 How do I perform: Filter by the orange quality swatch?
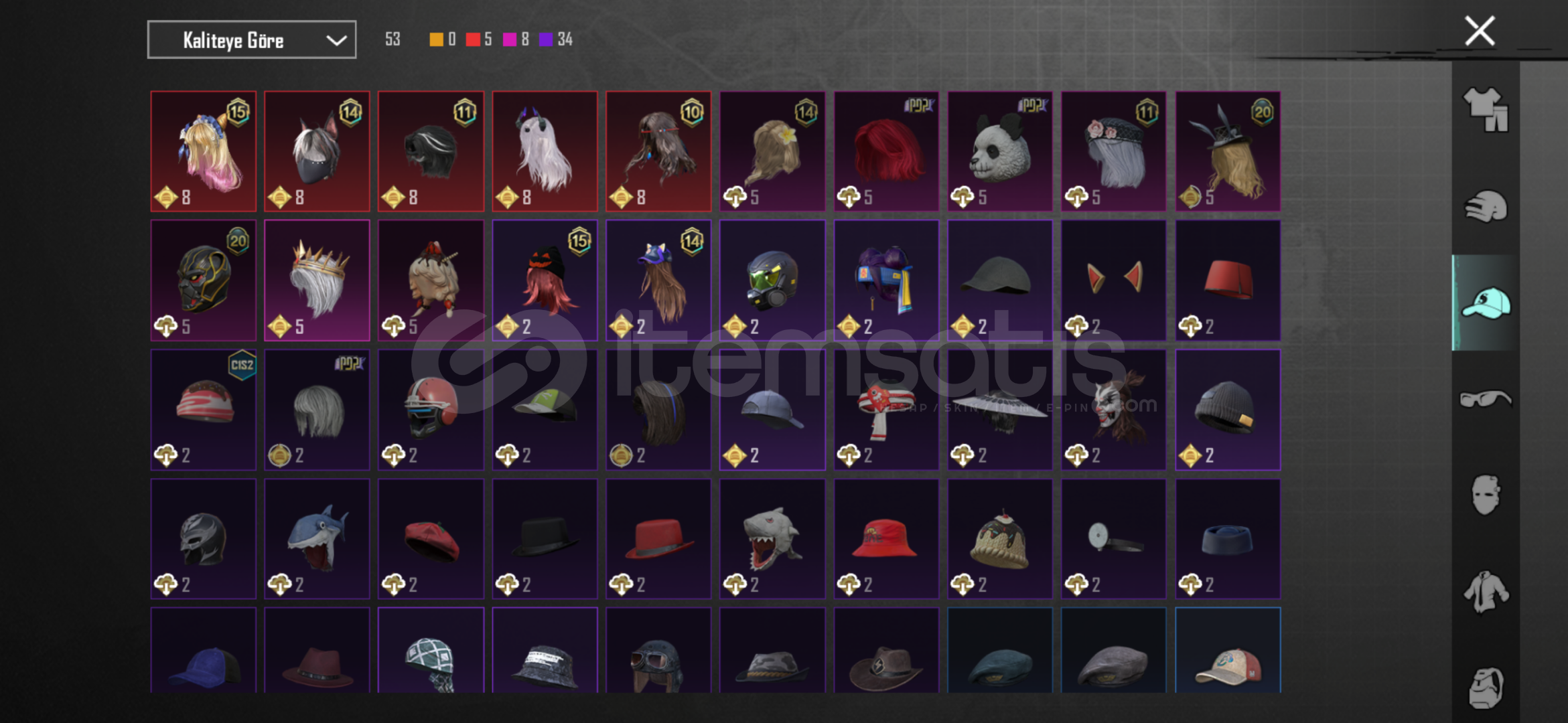[436, 39]
